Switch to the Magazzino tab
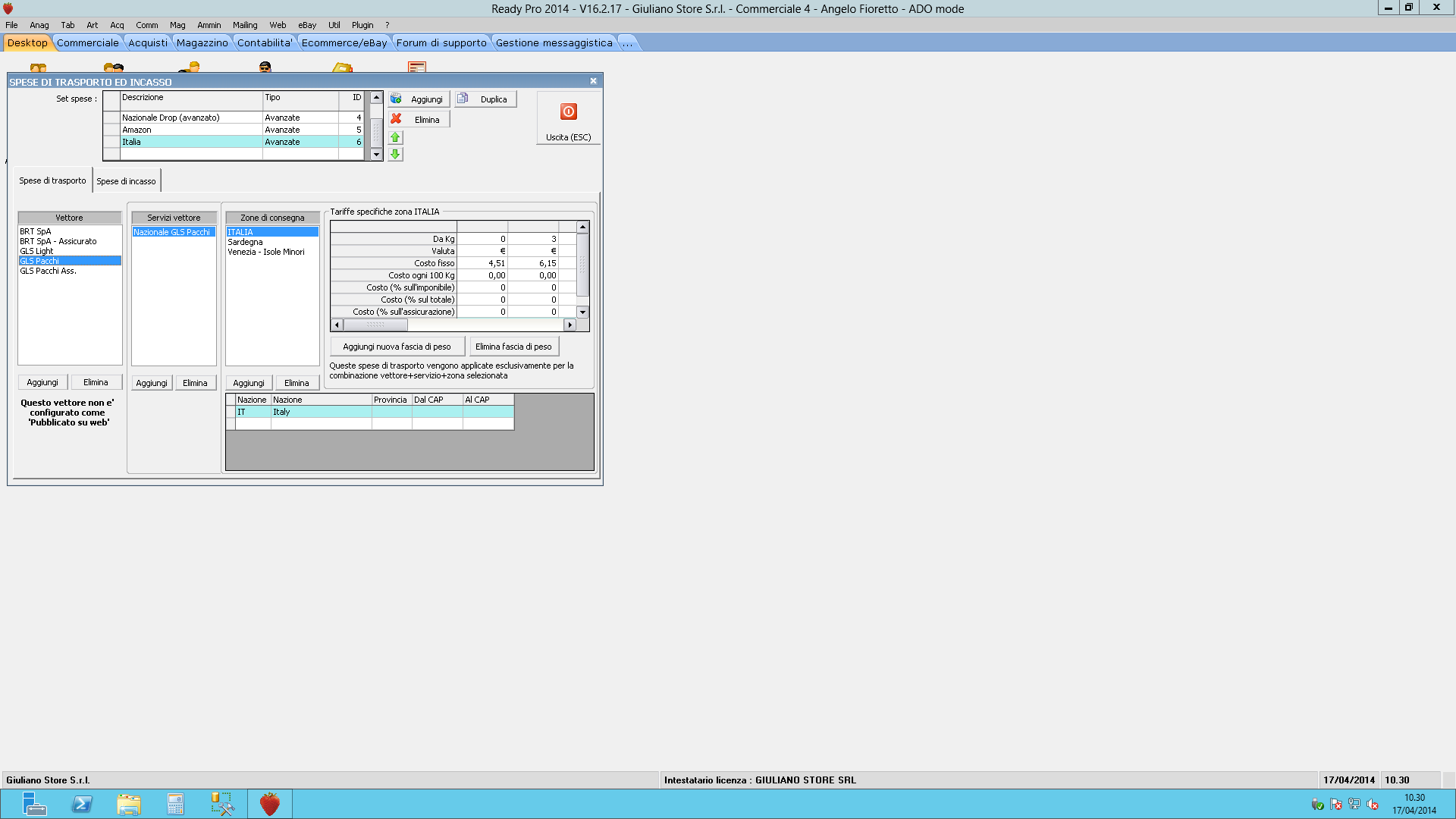Viewport: 1456px width, 819px height. pos(202,43)
